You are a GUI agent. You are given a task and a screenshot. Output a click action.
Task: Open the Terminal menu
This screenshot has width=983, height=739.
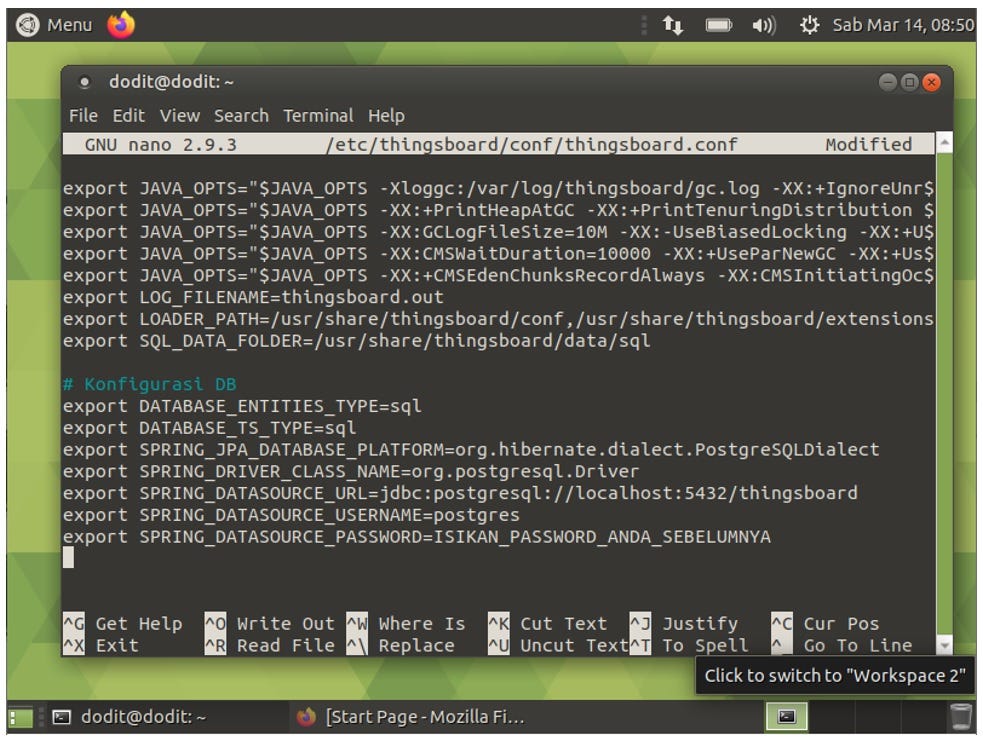[x=318, y=116]
